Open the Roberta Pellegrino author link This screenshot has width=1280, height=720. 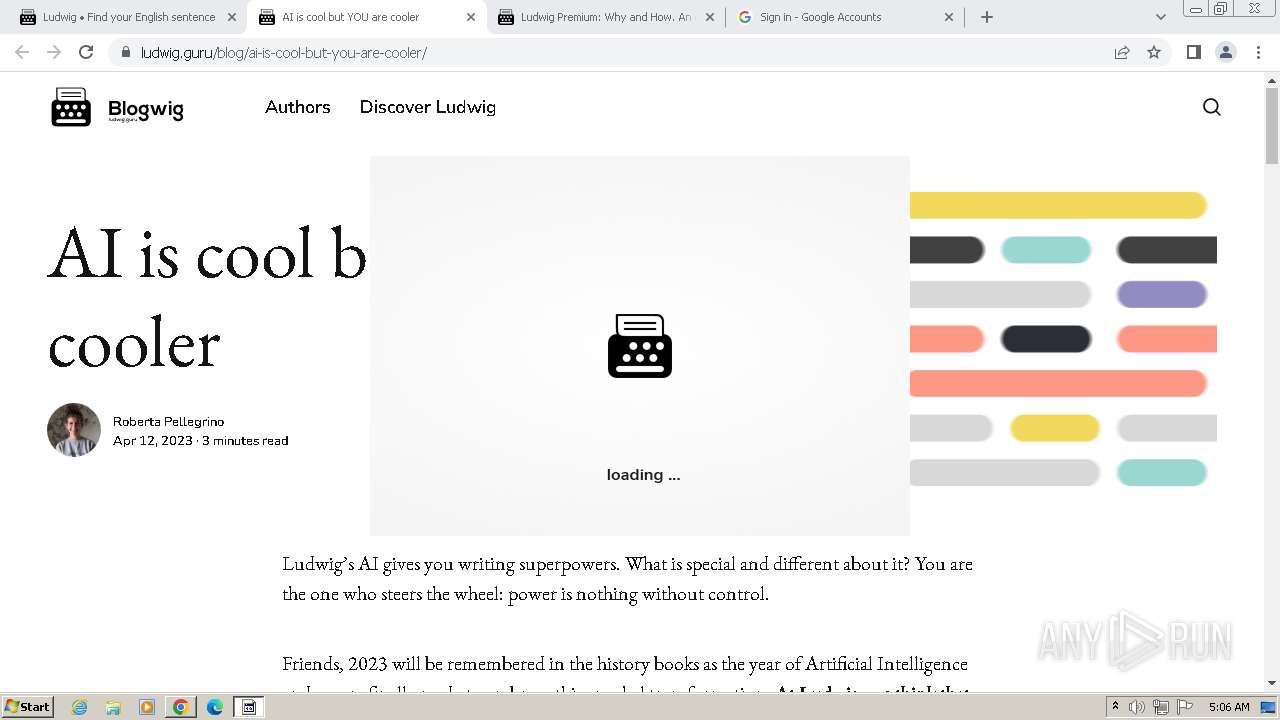pyautogui.click(x=168, y=421)
